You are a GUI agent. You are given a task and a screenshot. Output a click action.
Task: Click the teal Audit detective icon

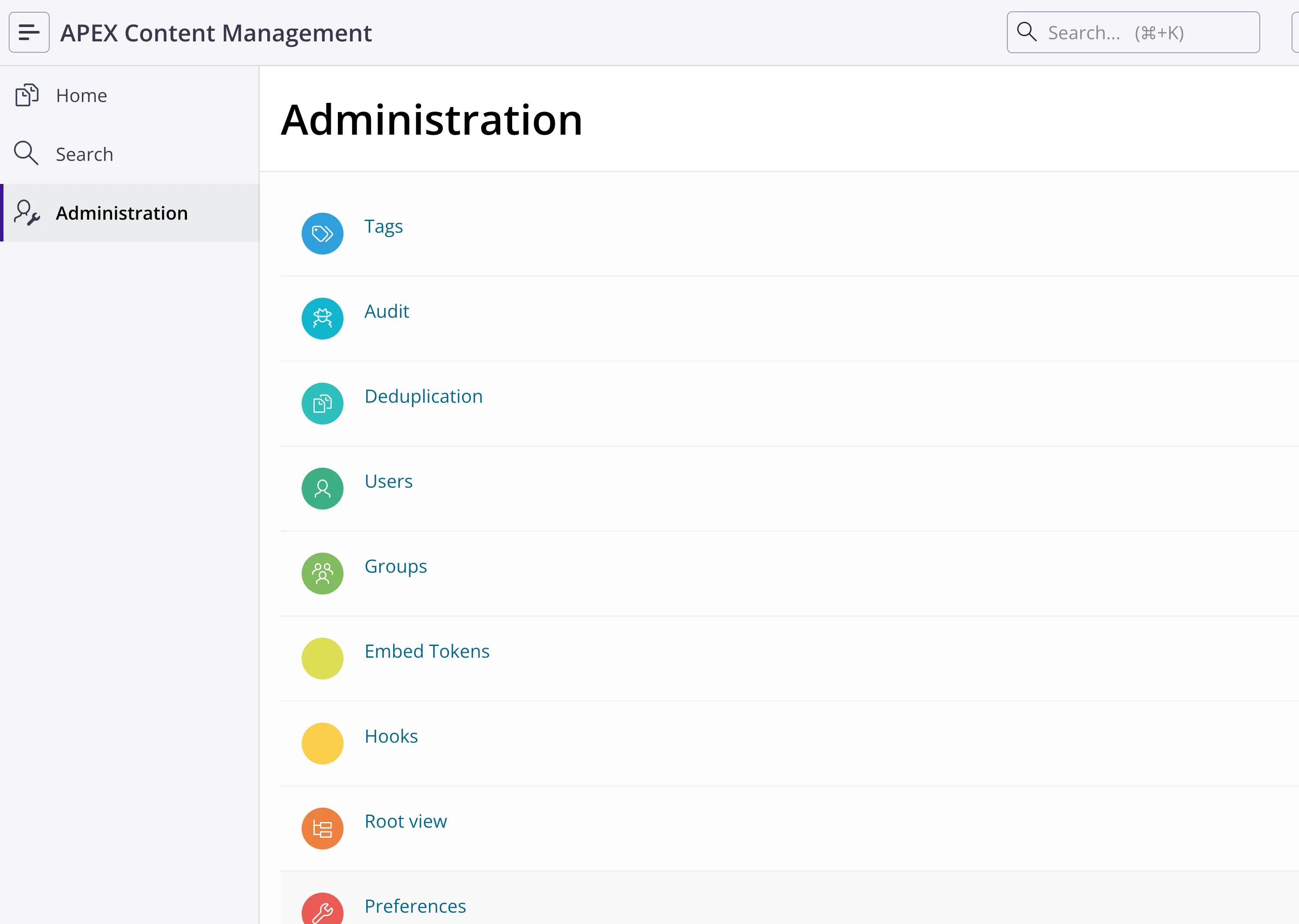322,319
